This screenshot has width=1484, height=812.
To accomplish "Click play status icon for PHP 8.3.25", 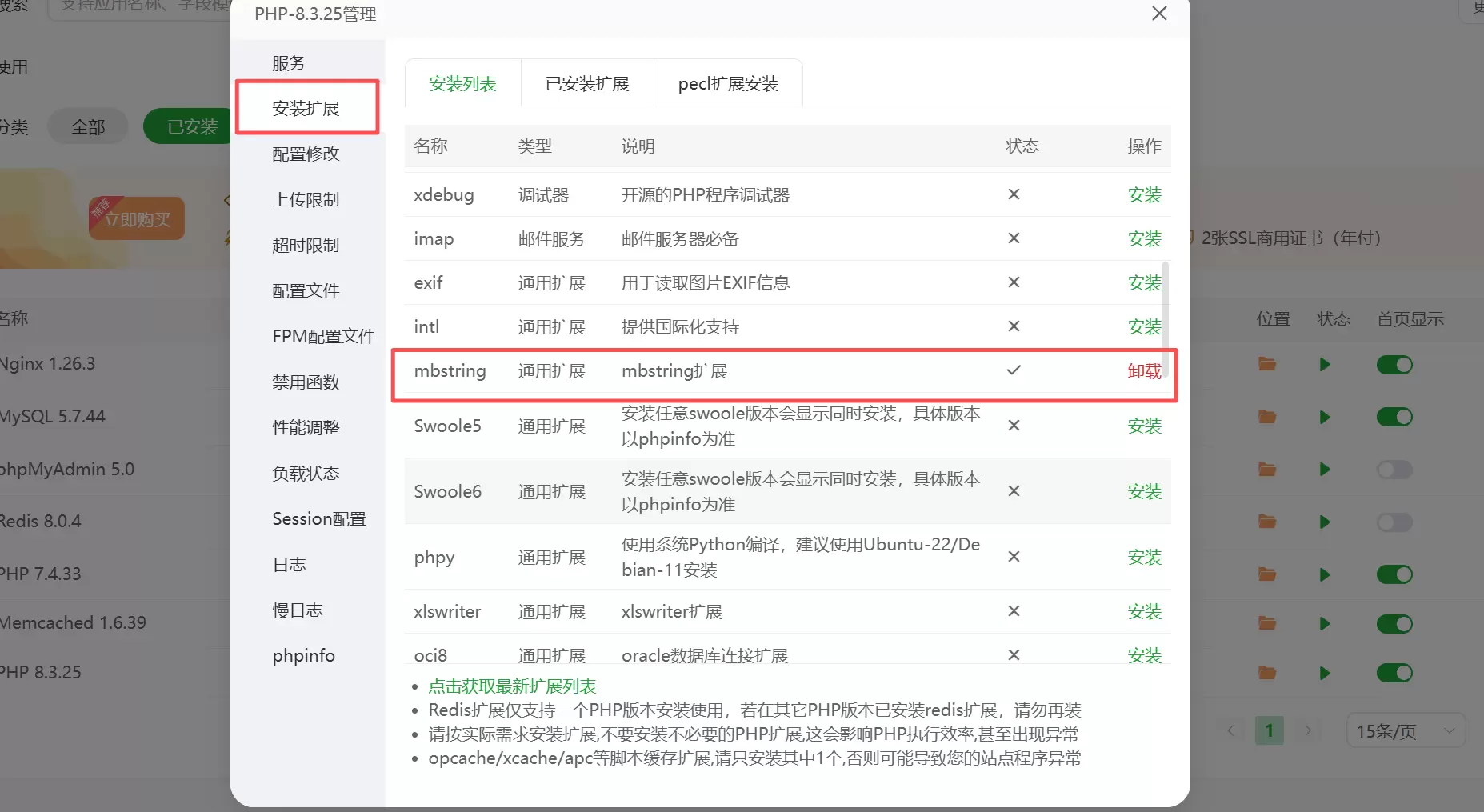I will (1325, 673).
